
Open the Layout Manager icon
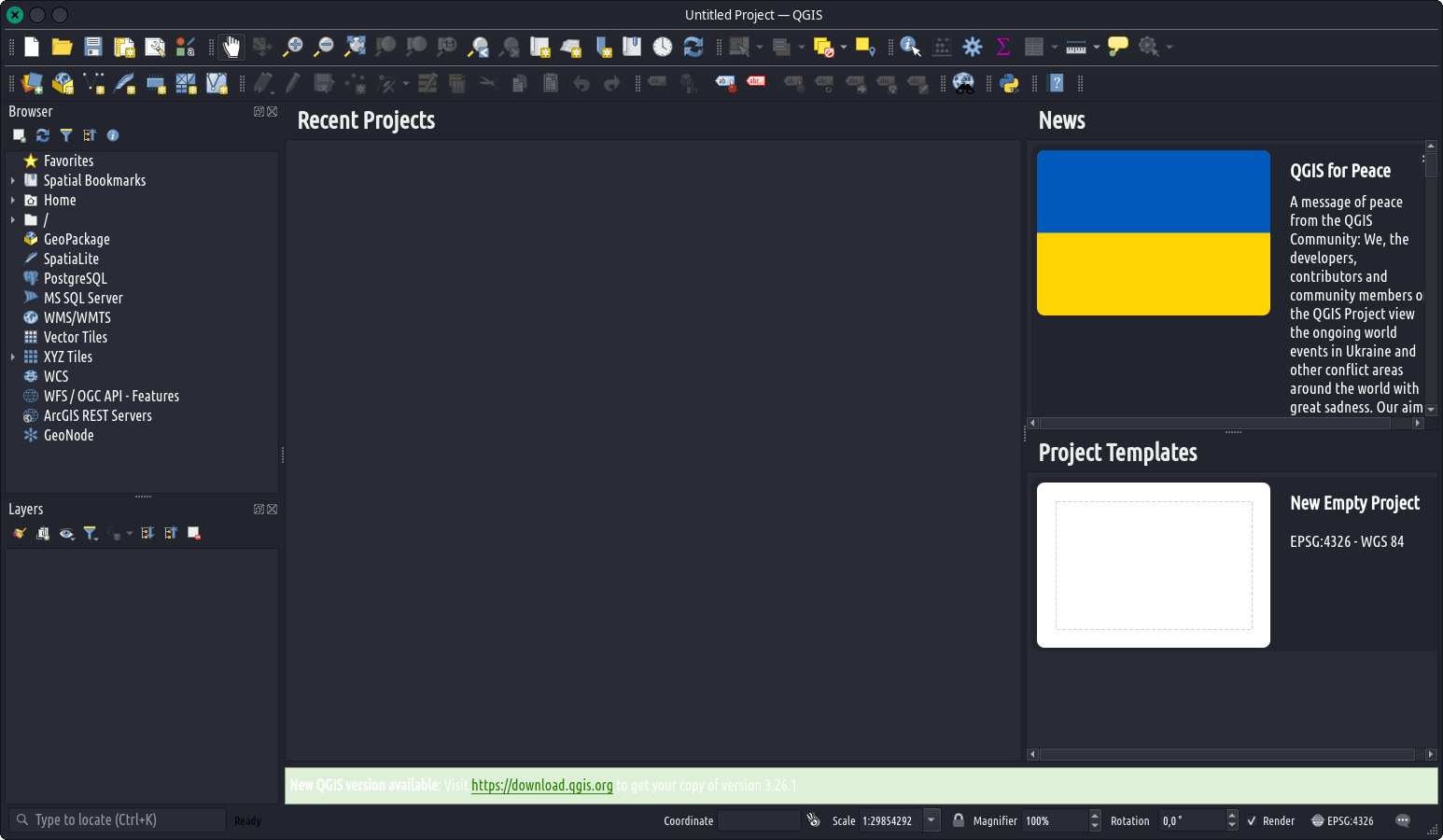point(155,47)
